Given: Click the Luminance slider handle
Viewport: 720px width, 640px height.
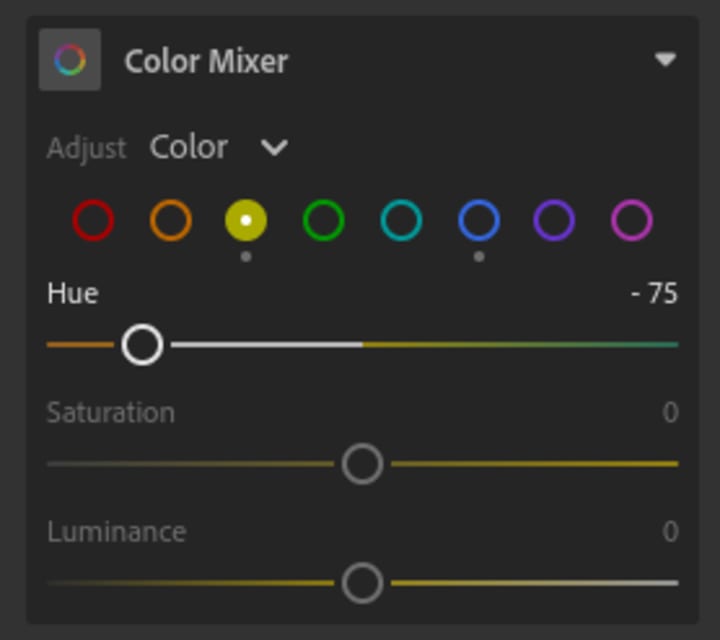Looking at the screenshot, I should 362,583.
